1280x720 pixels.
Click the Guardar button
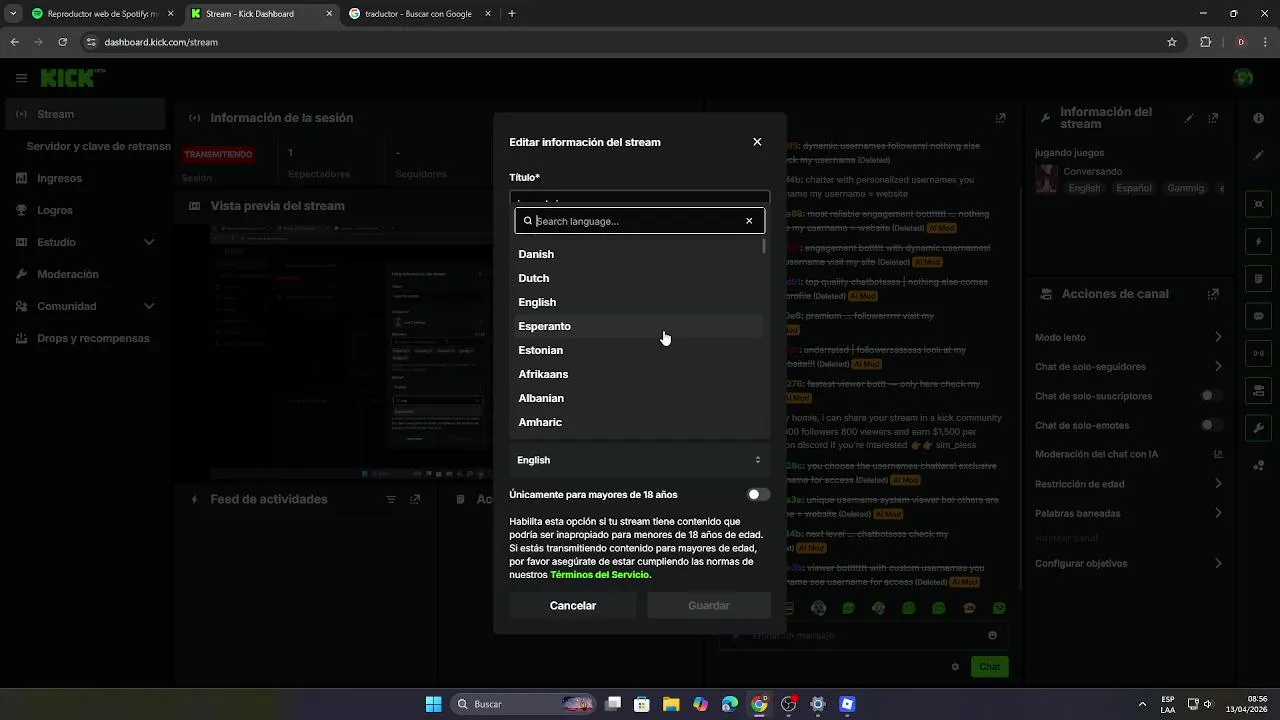tap(709, 605)
